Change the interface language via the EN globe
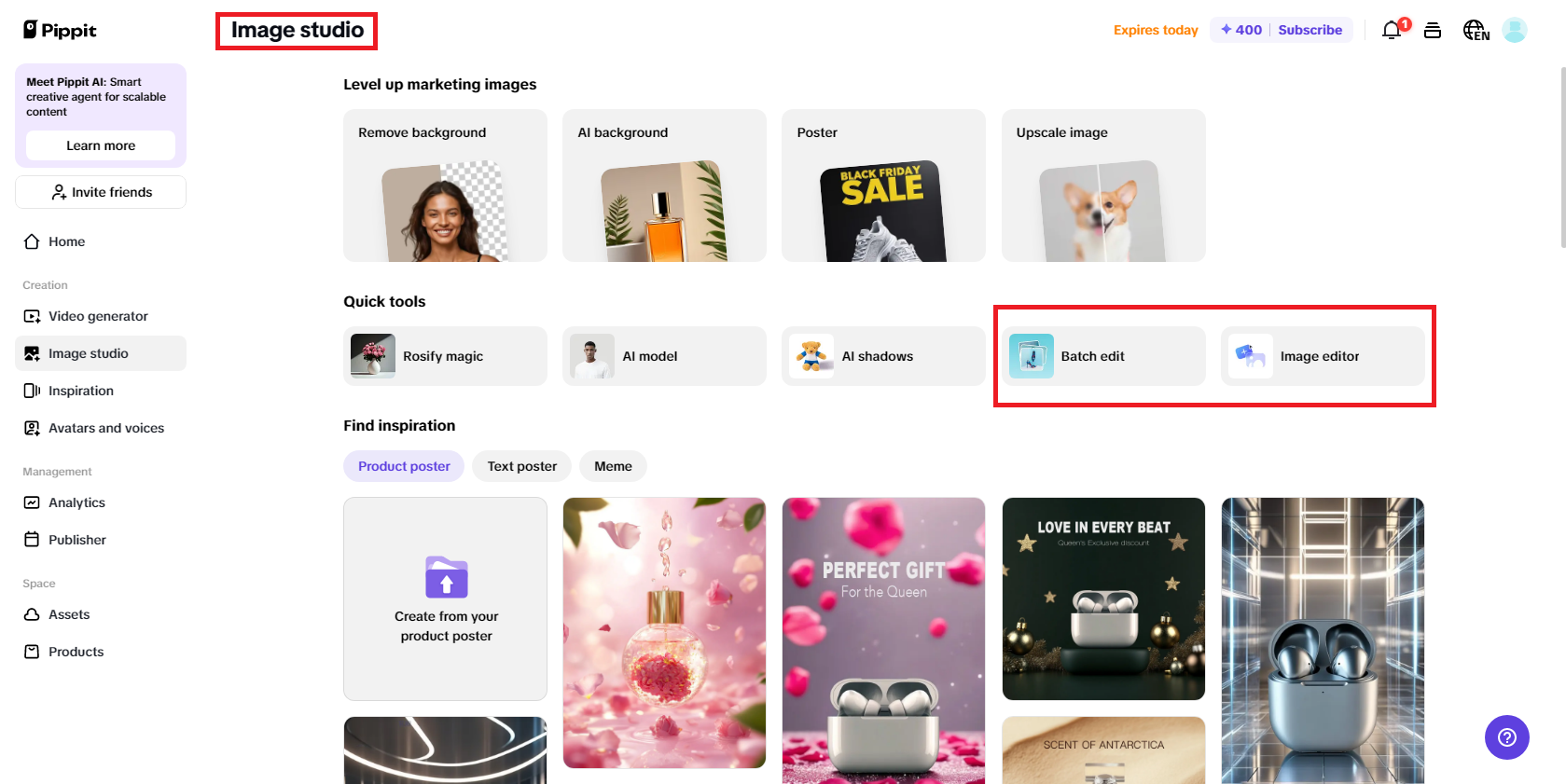This screenshot has height=784, width=1566. [1476, 30]
